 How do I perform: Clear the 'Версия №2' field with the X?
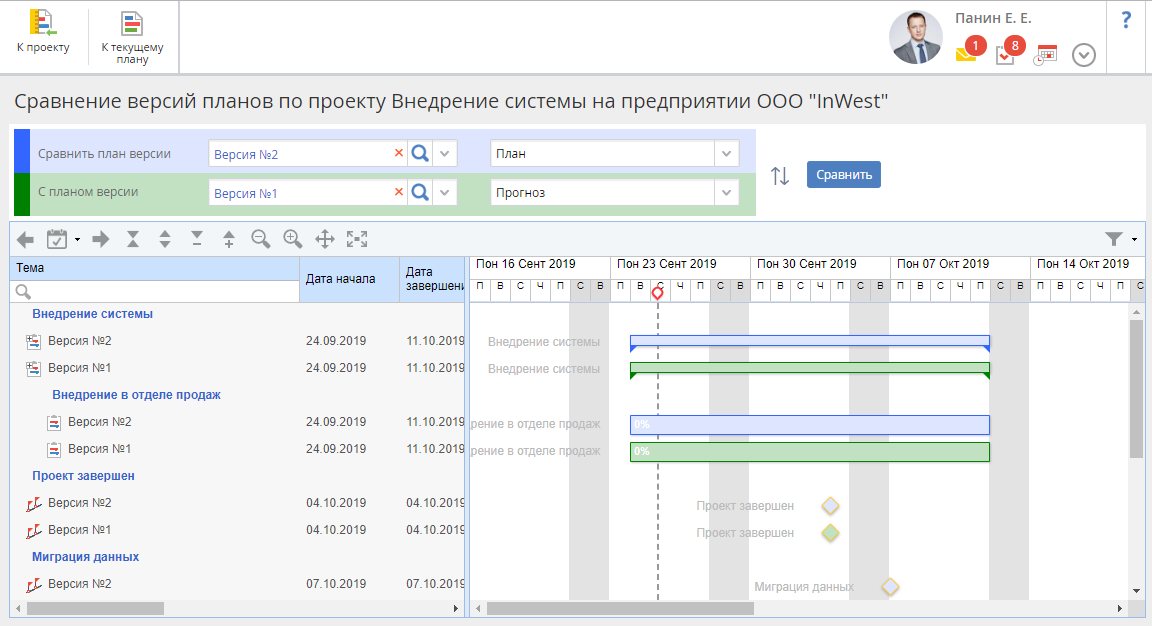(399, 154)
